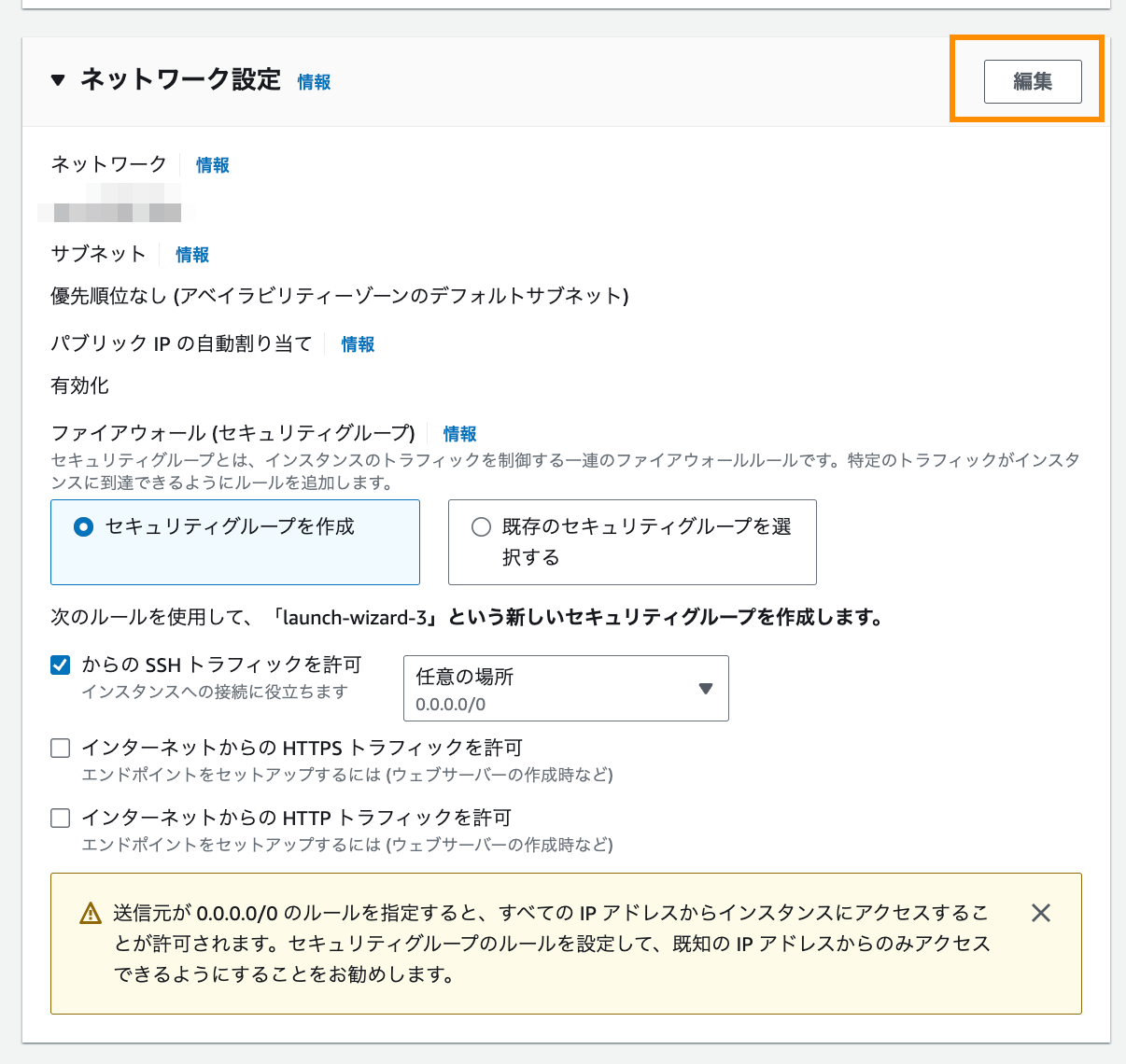Click the 編集 button
Image resolution: width=1126 pixels, height=1064 pixels.
tap(1032, 81)
